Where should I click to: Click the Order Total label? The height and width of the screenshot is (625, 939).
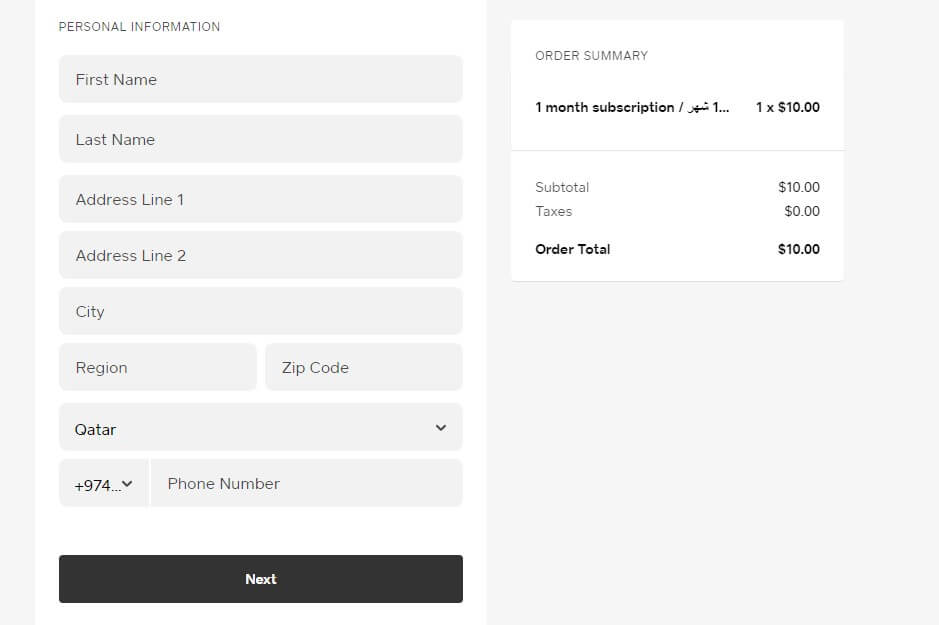(573, 249)
